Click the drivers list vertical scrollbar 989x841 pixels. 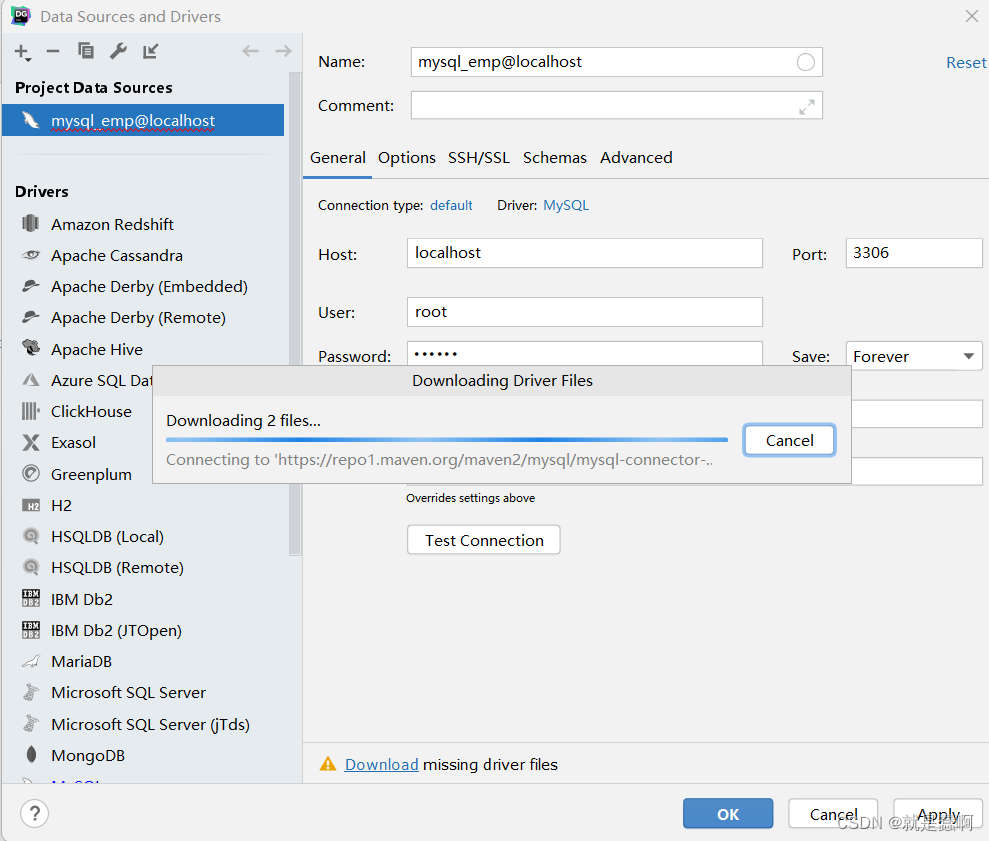point(295,314)
